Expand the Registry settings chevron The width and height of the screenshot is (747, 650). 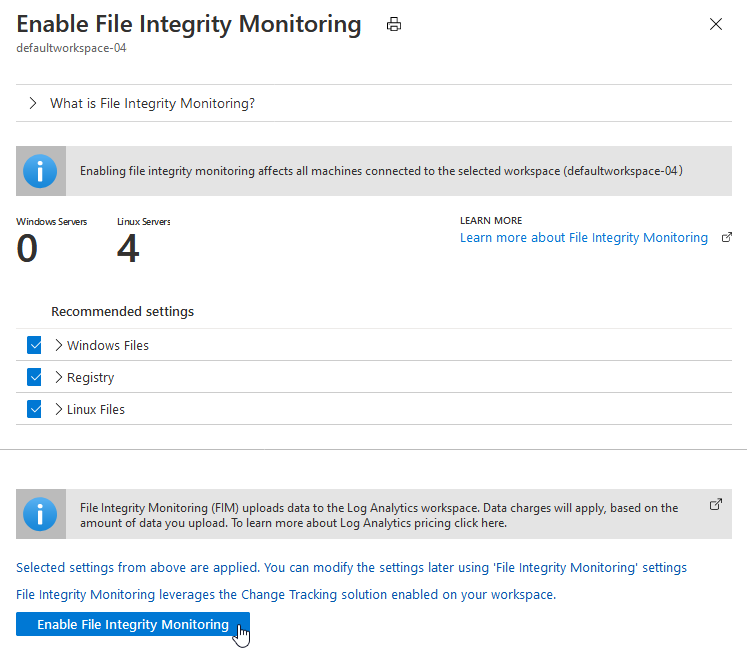pos(59,377)
